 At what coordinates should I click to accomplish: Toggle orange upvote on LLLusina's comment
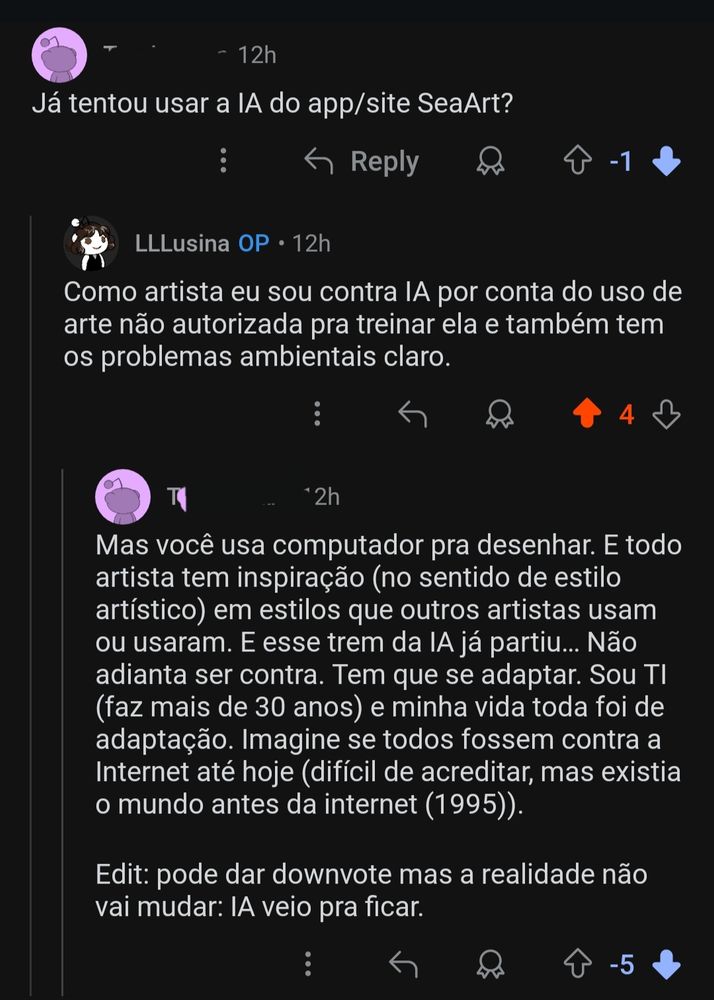(587, 415)
